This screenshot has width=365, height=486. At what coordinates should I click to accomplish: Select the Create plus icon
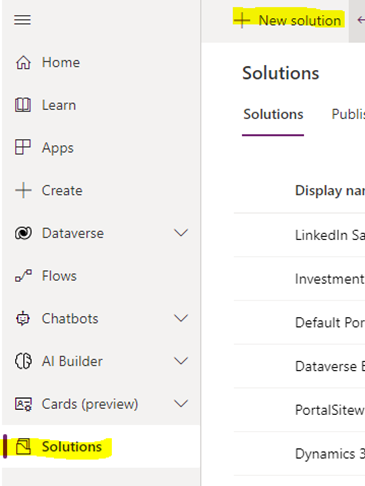pyautogui.click(x=23, y=190)
